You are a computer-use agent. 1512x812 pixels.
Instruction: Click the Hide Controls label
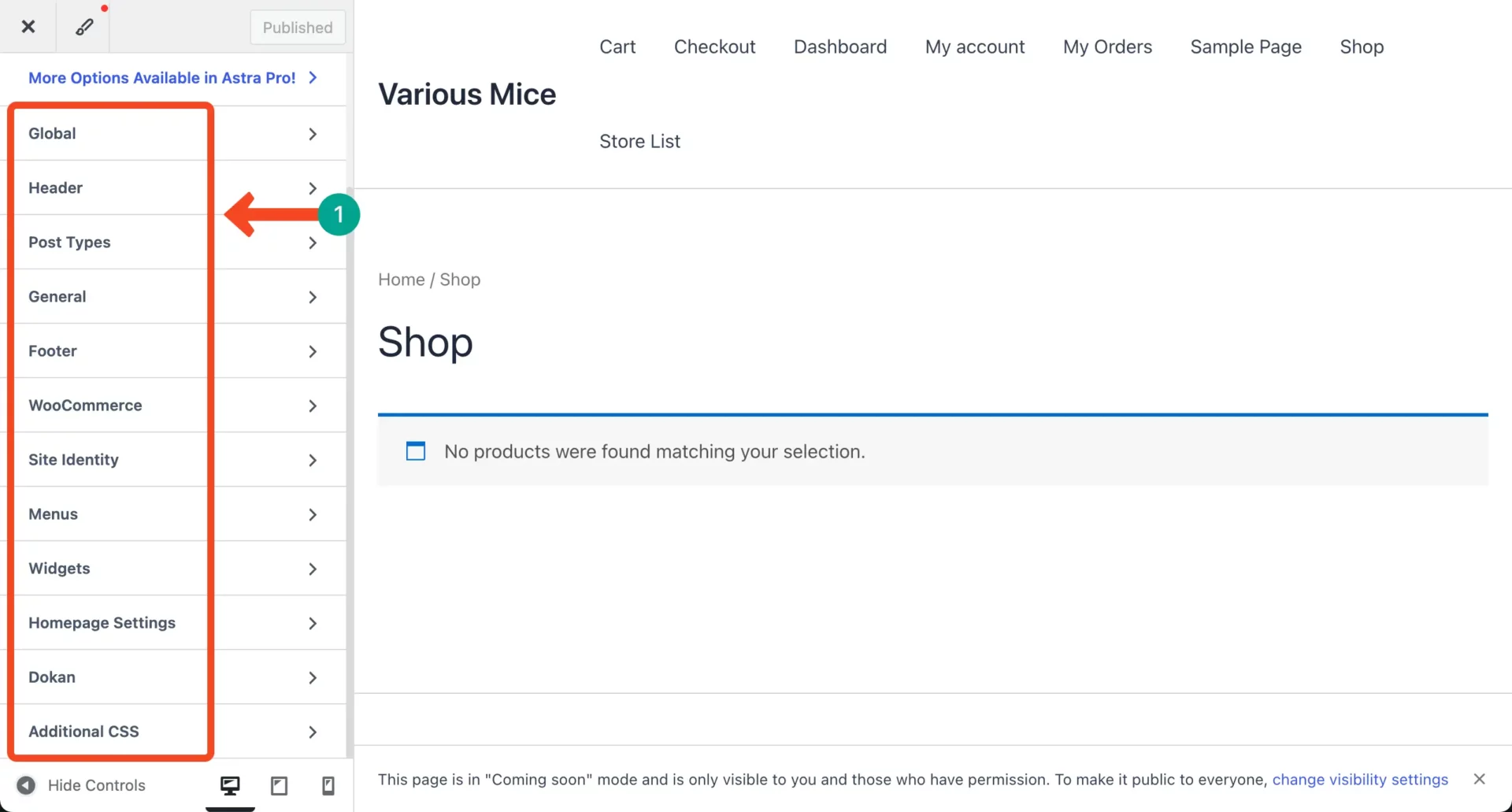96,785
